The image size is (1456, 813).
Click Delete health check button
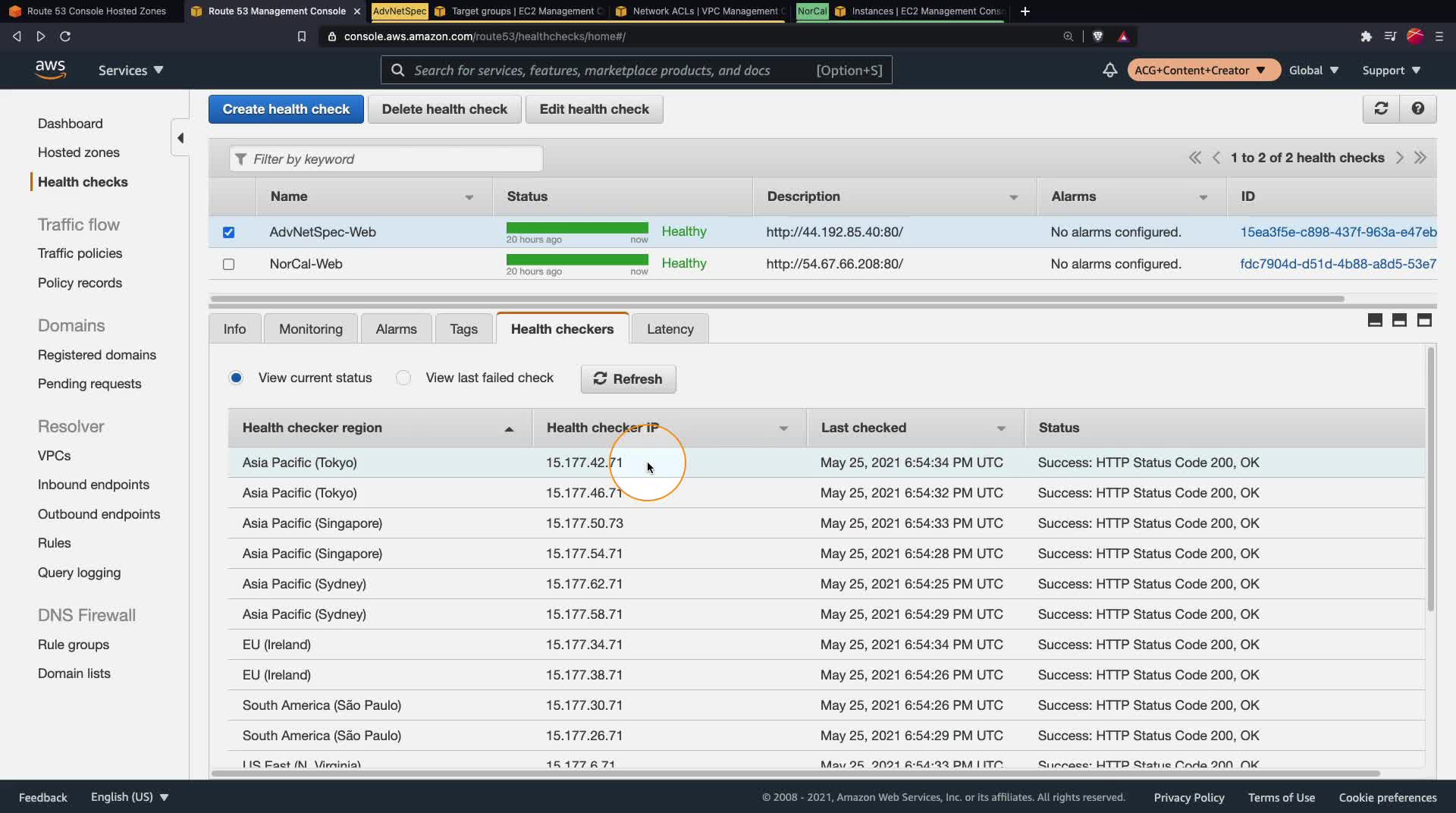[x=444, y=109]
